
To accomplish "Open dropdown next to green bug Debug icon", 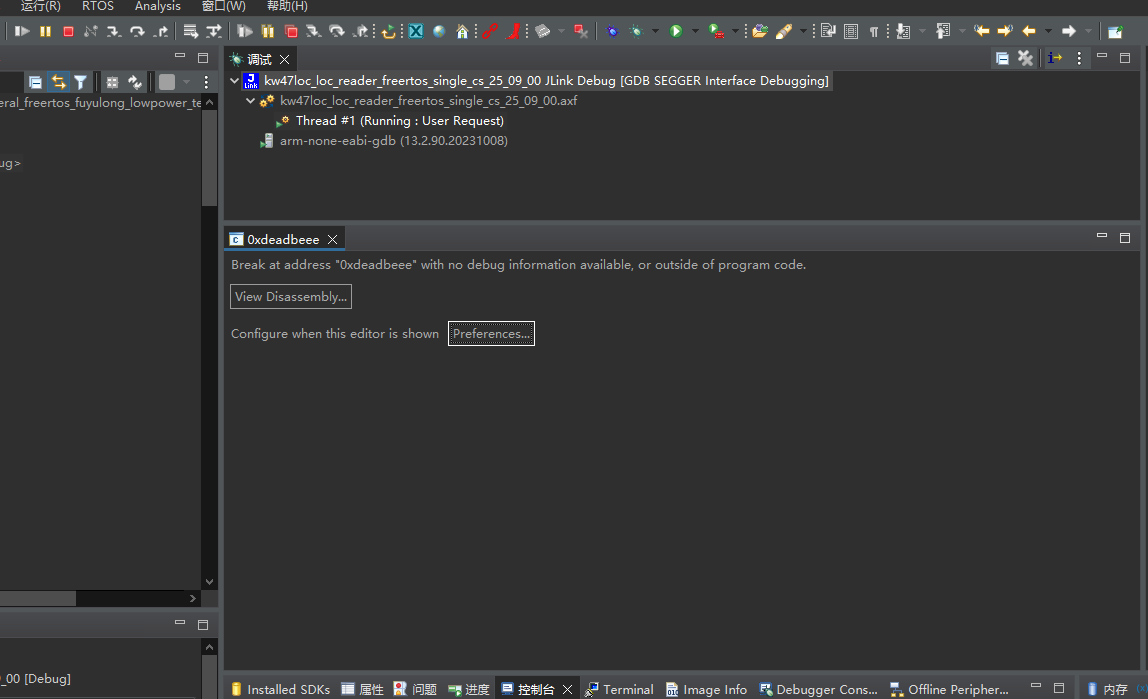I will tap(655, 31).
